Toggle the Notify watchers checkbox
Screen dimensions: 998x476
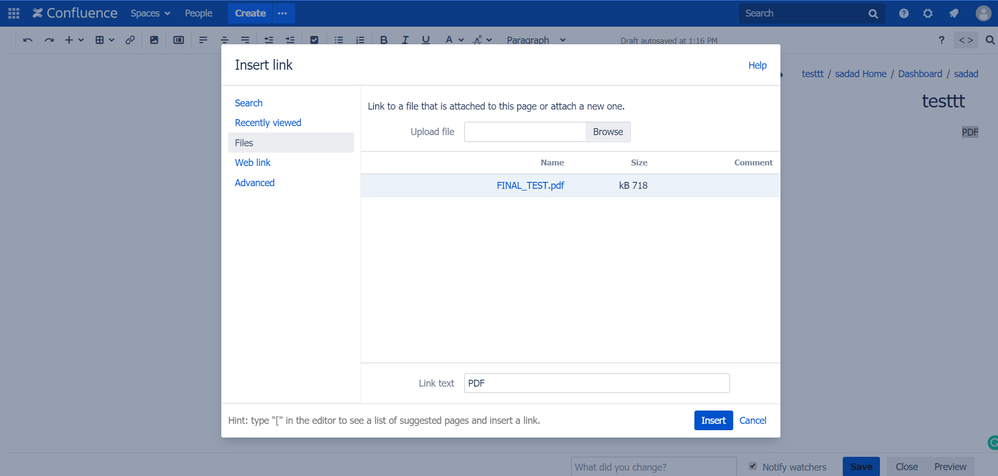point(753,466)
